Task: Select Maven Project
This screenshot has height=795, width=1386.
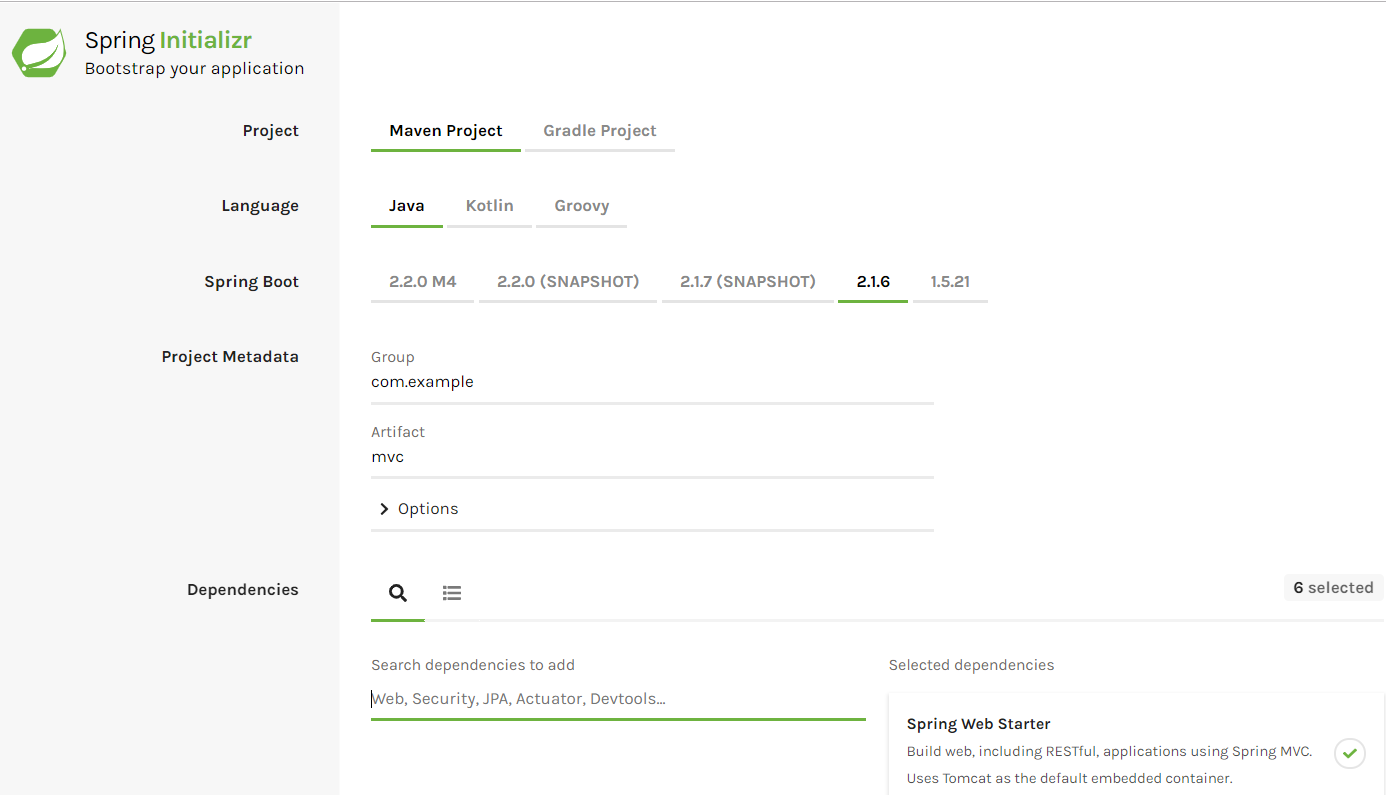Action: pos(446,131)
